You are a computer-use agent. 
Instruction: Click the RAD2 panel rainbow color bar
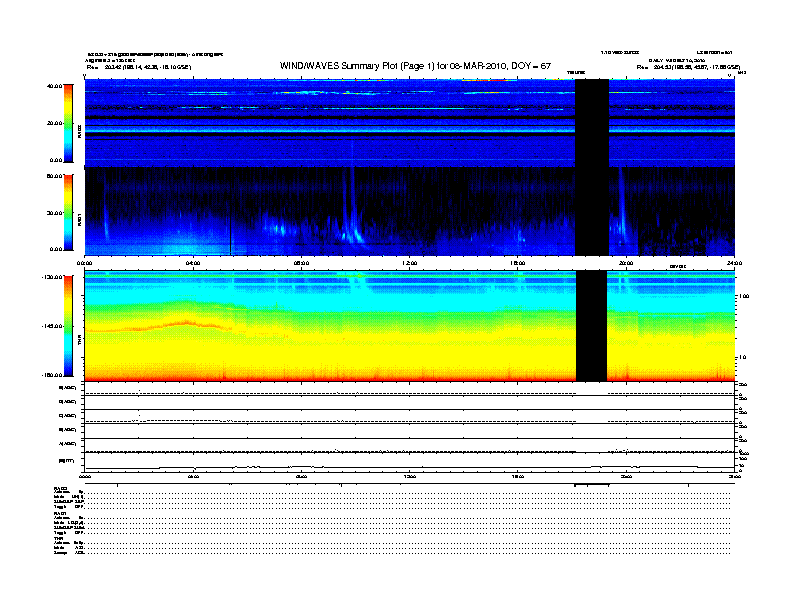coord(68,123)
